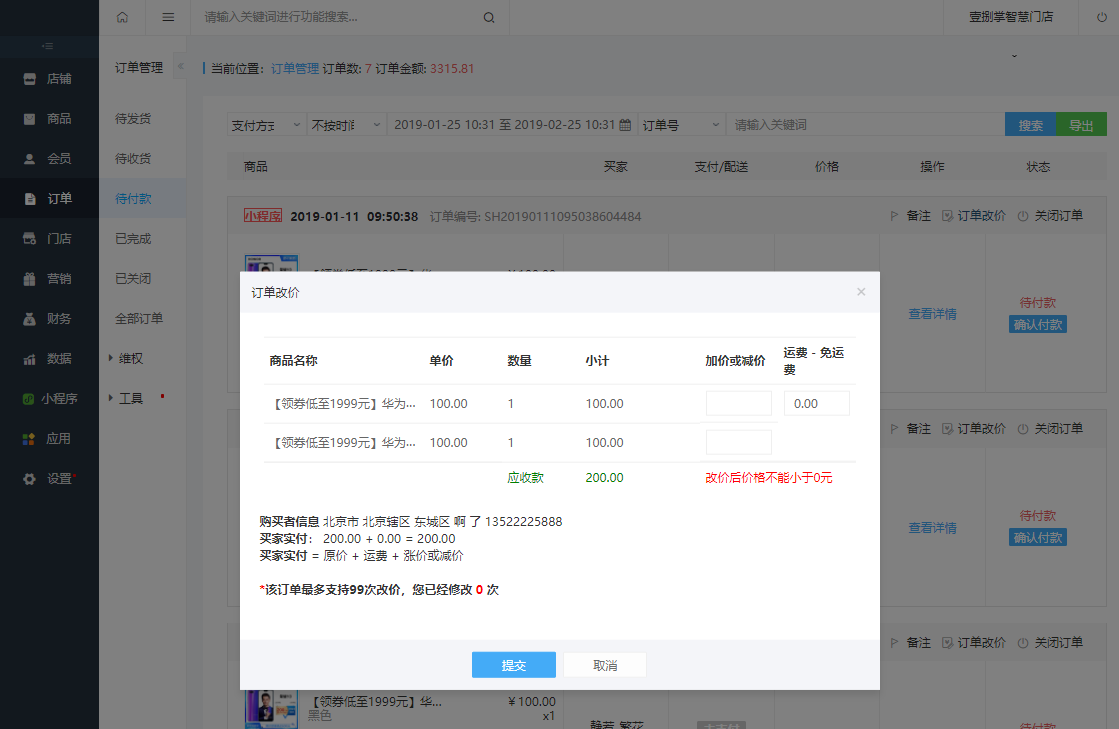Viewport: 1119px width, 729px height.
Task: Open the home icon in top bar
Action: 122,17
